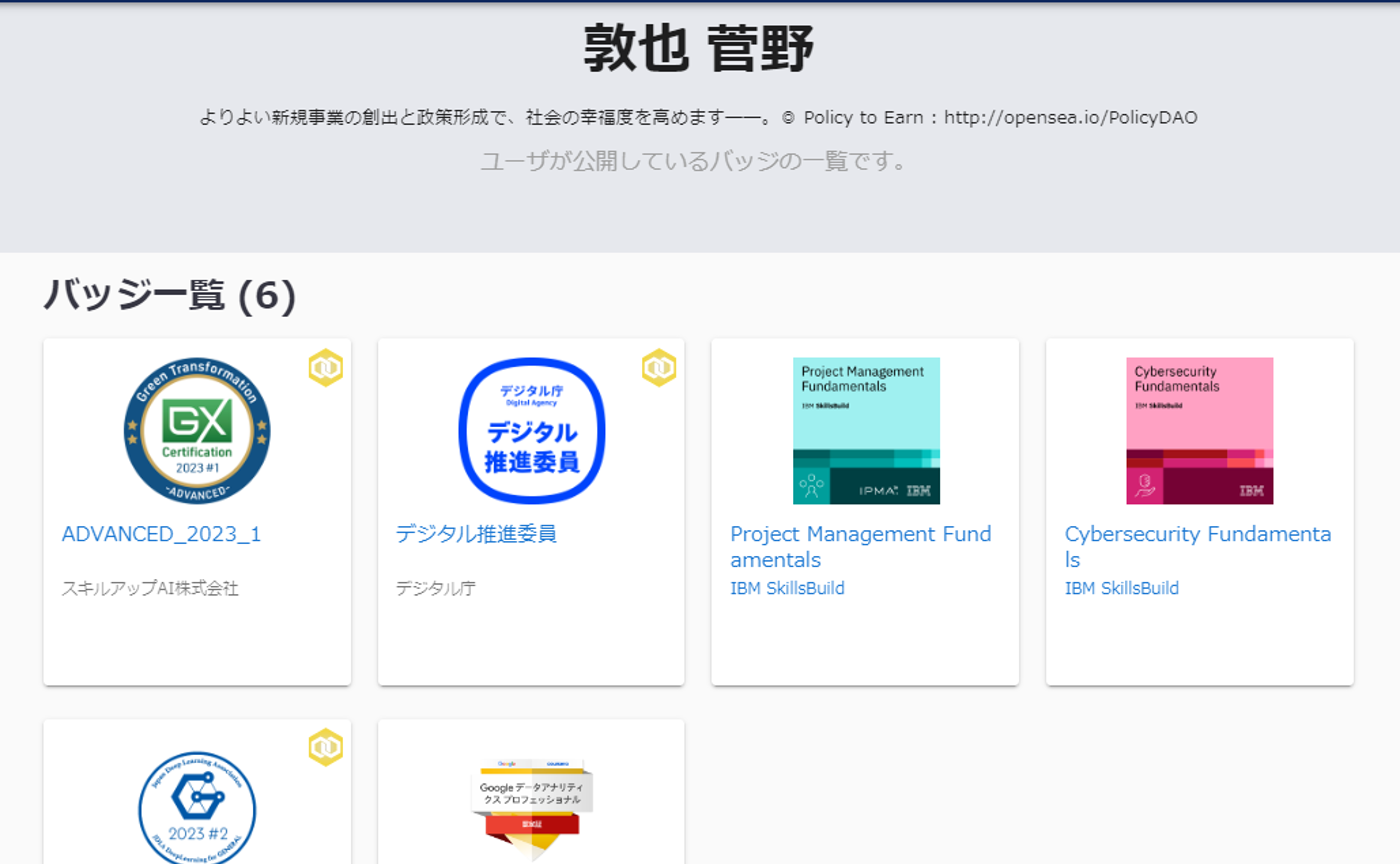Click the JDLA Deep Learning 2023 #2 badge emblem

(x=196, y=810)
